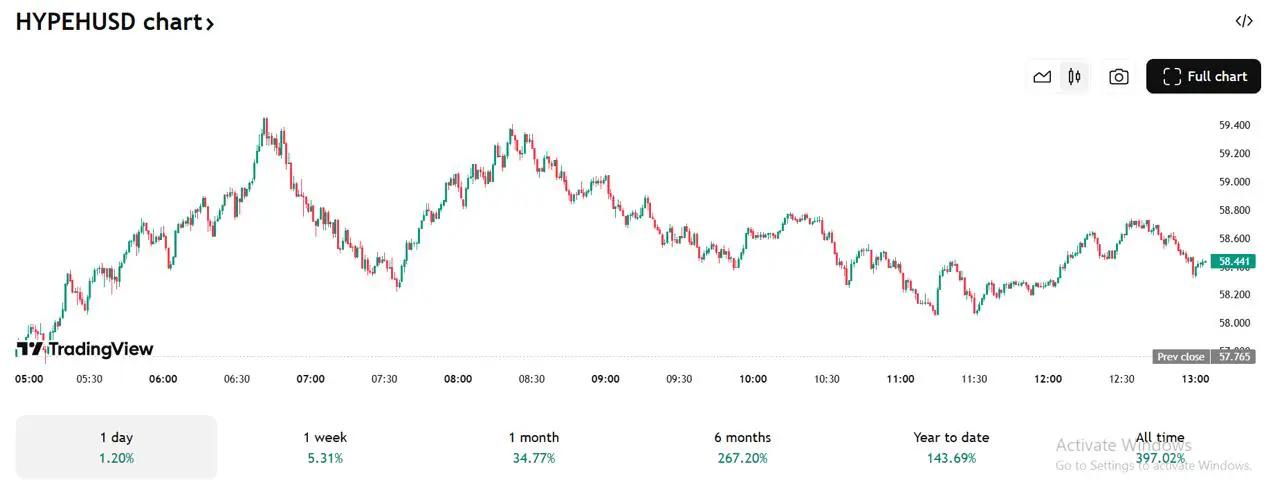
Task: Click the fullscreen icon in Full chart button
Action: coord(1172,77)
